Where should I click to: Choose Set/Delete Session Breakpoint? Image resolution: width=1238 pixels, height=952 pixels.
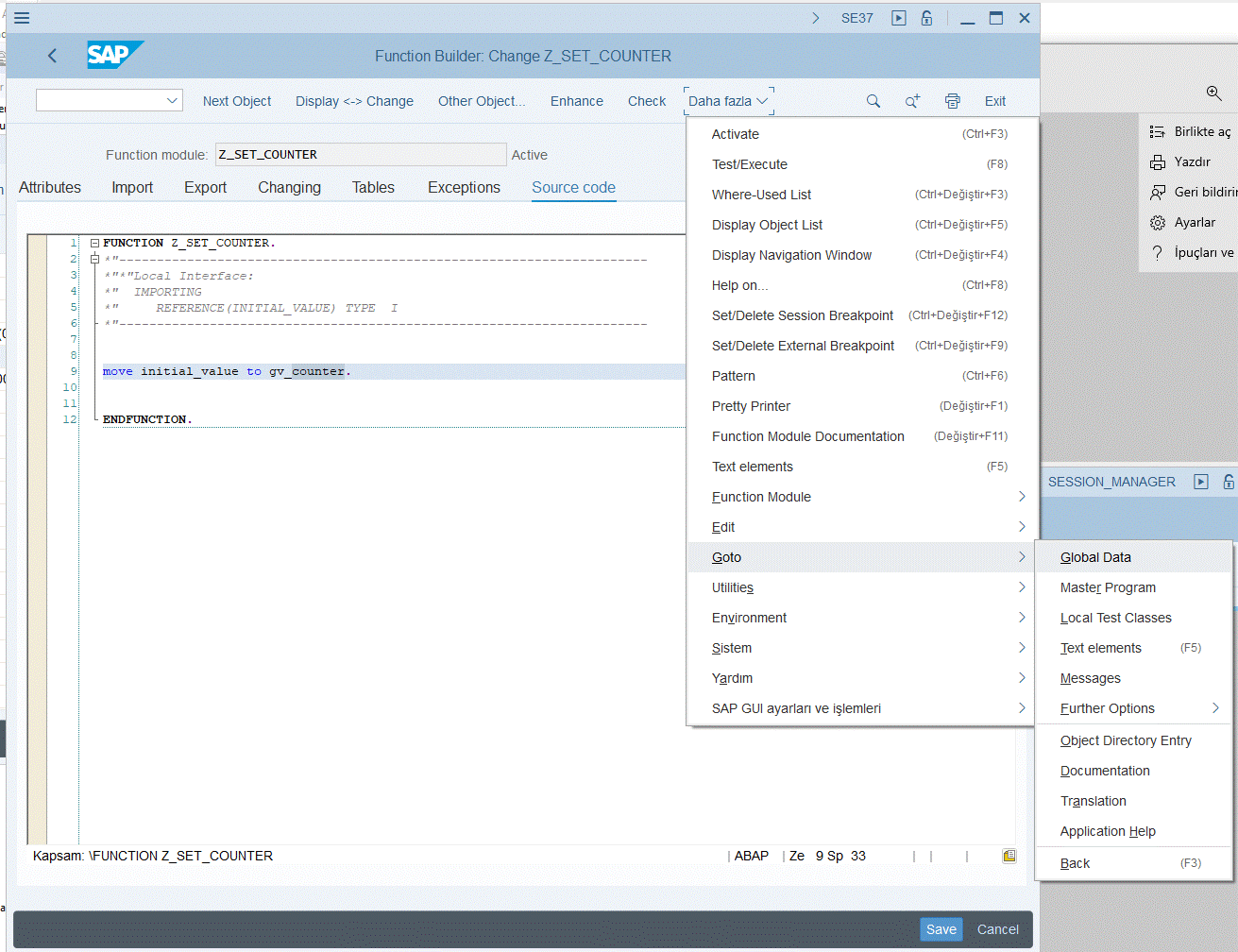click(x=862, y=315)
